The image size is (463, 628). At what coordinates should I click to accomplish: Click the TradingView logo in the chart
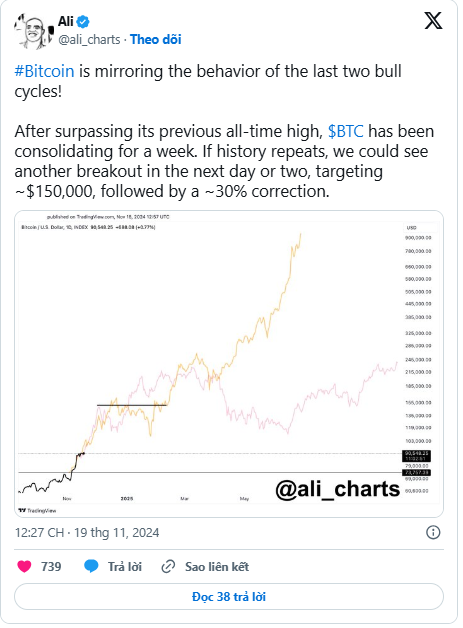(x=38, y=511)
